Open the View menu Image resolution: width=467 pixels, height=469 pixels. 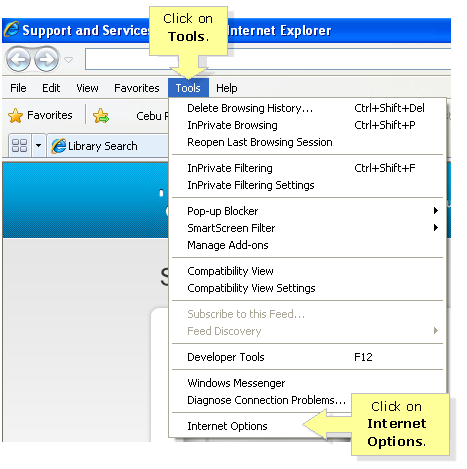pos(87,88)
